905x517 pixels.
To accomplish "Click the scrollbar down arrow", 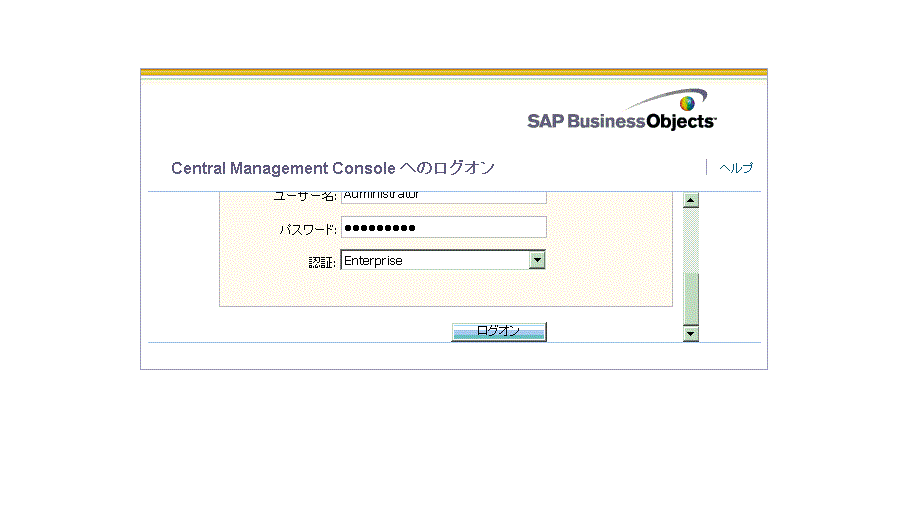I will (x=690, y=334).
